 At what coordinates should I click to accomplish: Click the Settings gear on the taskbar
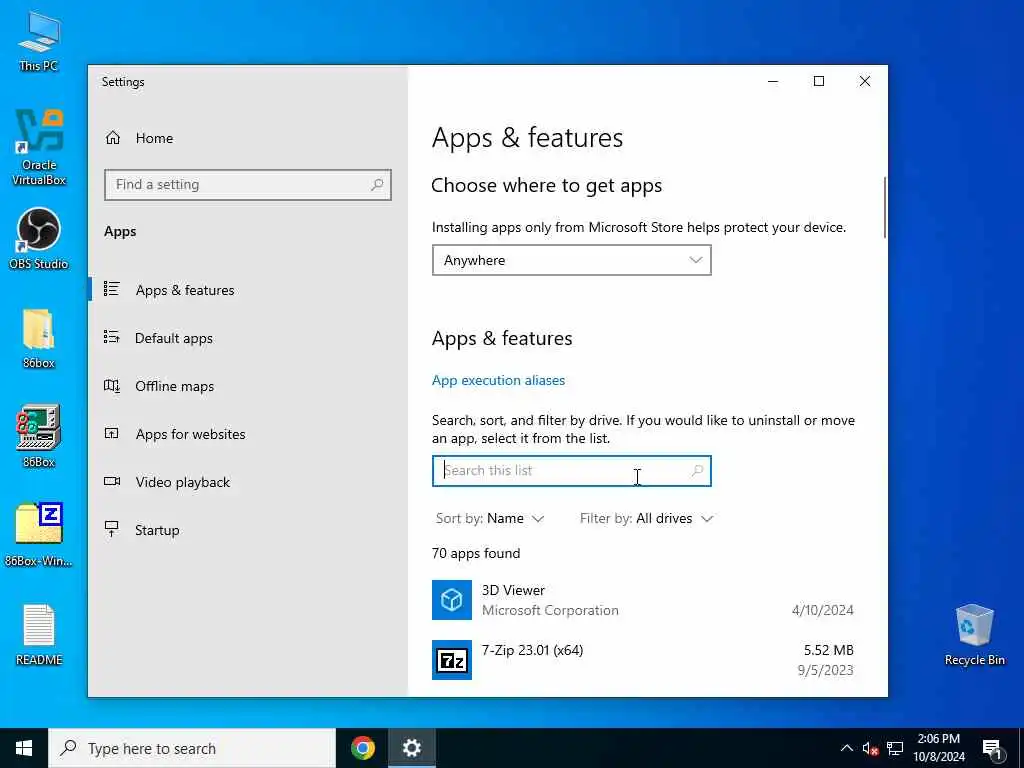(x=411, y=748)
